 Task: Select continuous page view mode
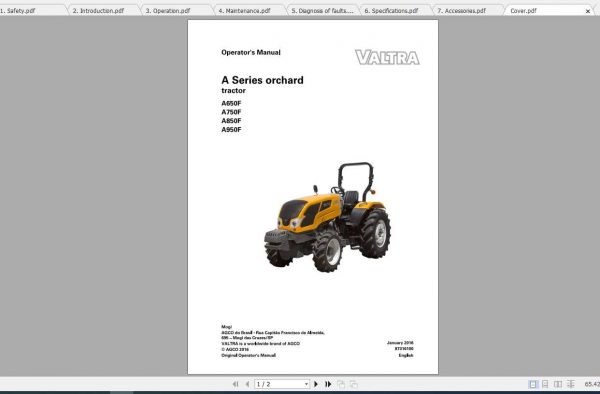(x=545, y=384)
